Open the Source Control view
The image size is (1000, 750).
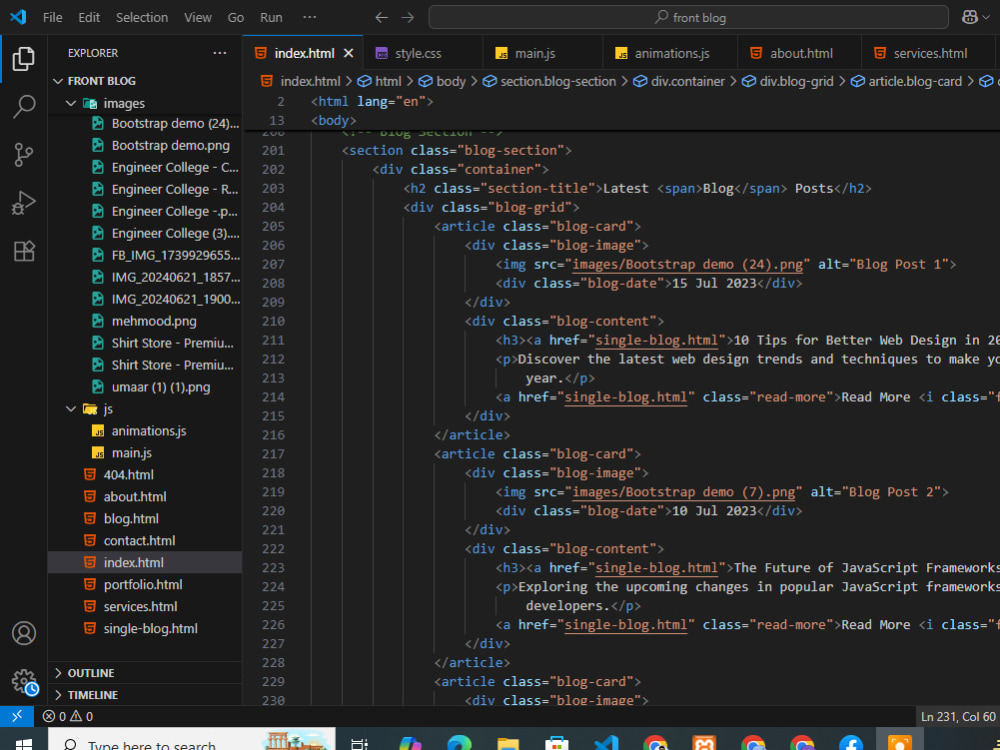click(24, 155)
